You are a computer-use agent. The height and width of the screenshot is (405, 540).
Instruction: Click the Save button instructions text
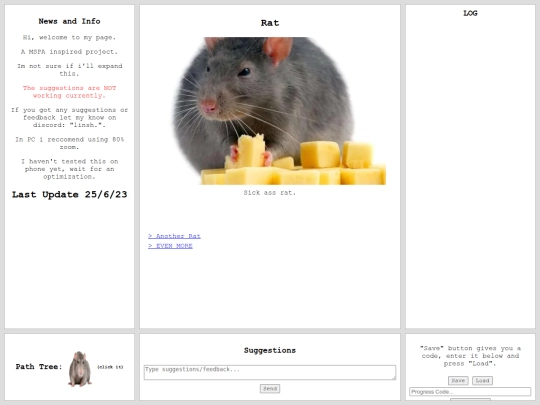tap(470, 356)
